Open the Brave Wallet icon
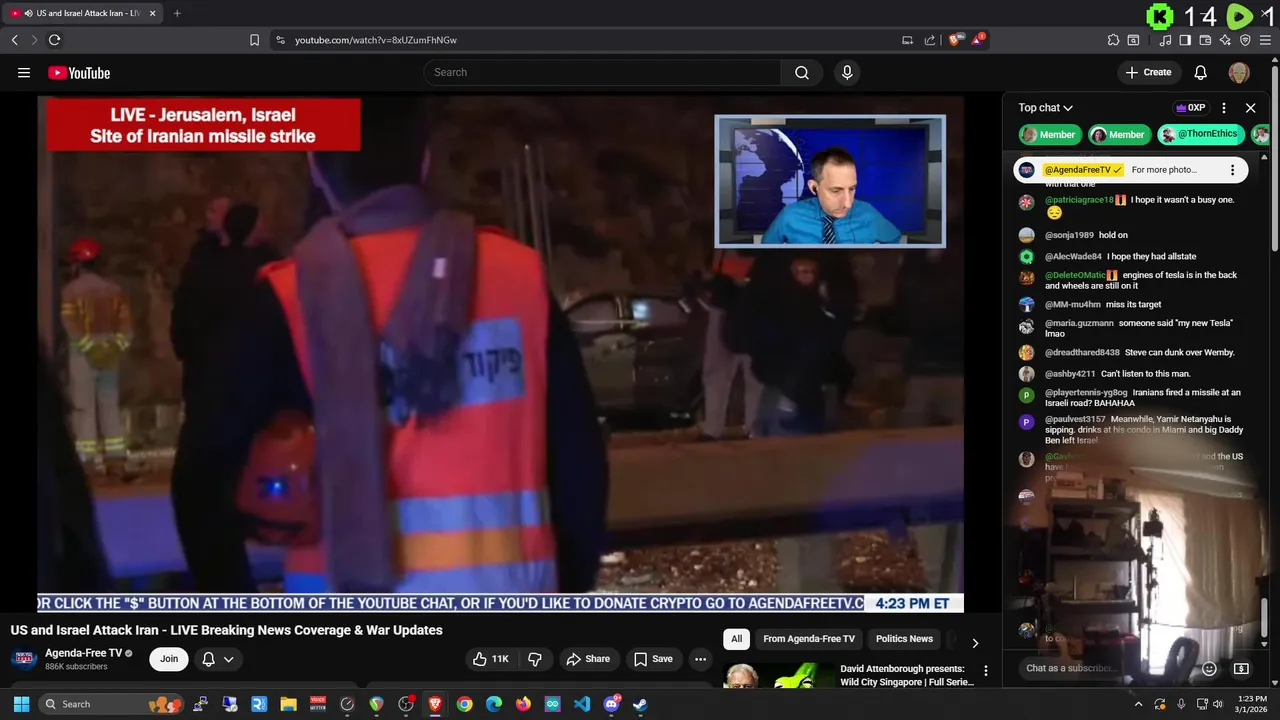 pos(1205,40)
